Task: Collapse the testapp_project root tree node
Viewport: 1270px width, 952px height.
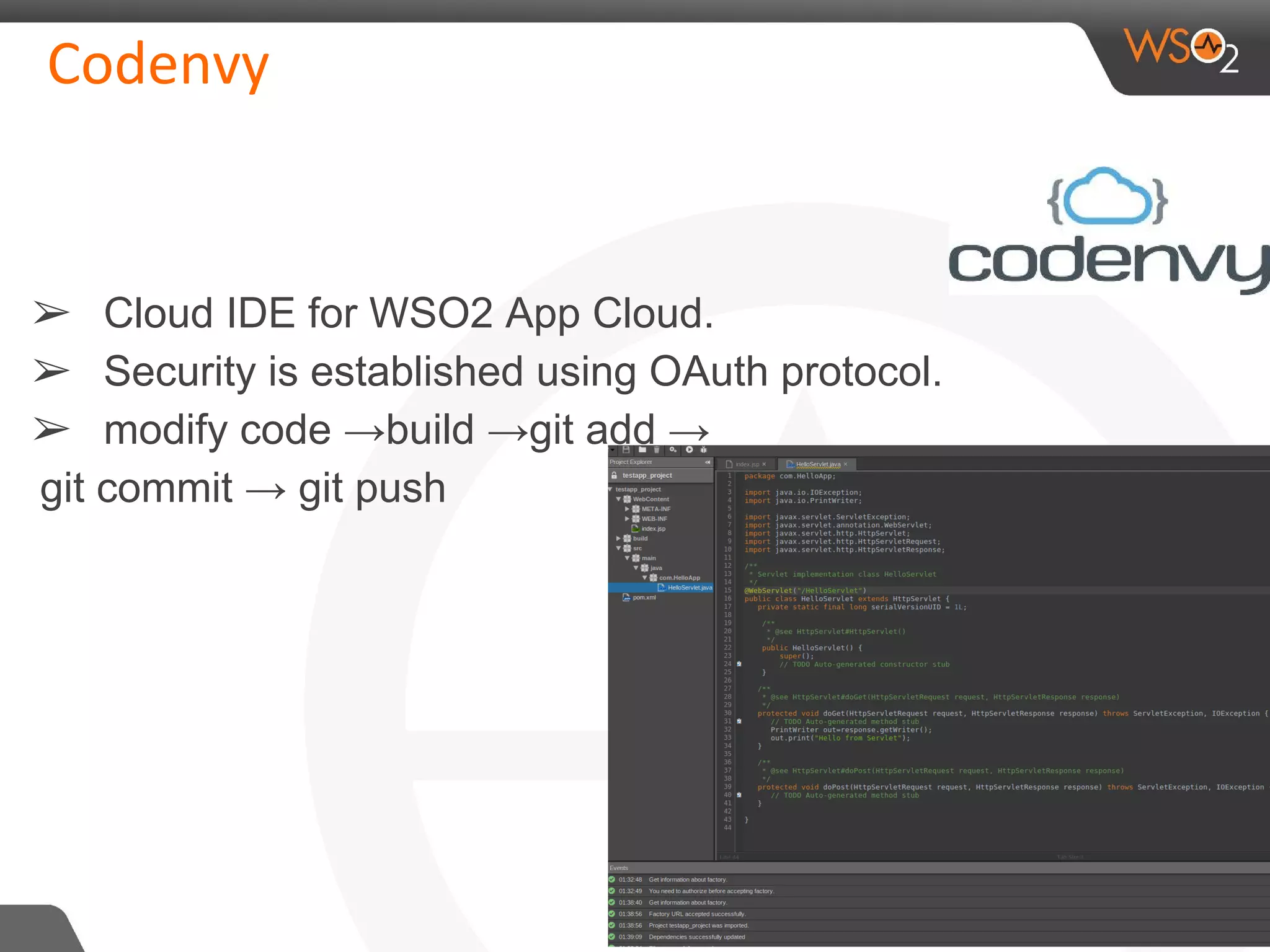Action: 611,490
